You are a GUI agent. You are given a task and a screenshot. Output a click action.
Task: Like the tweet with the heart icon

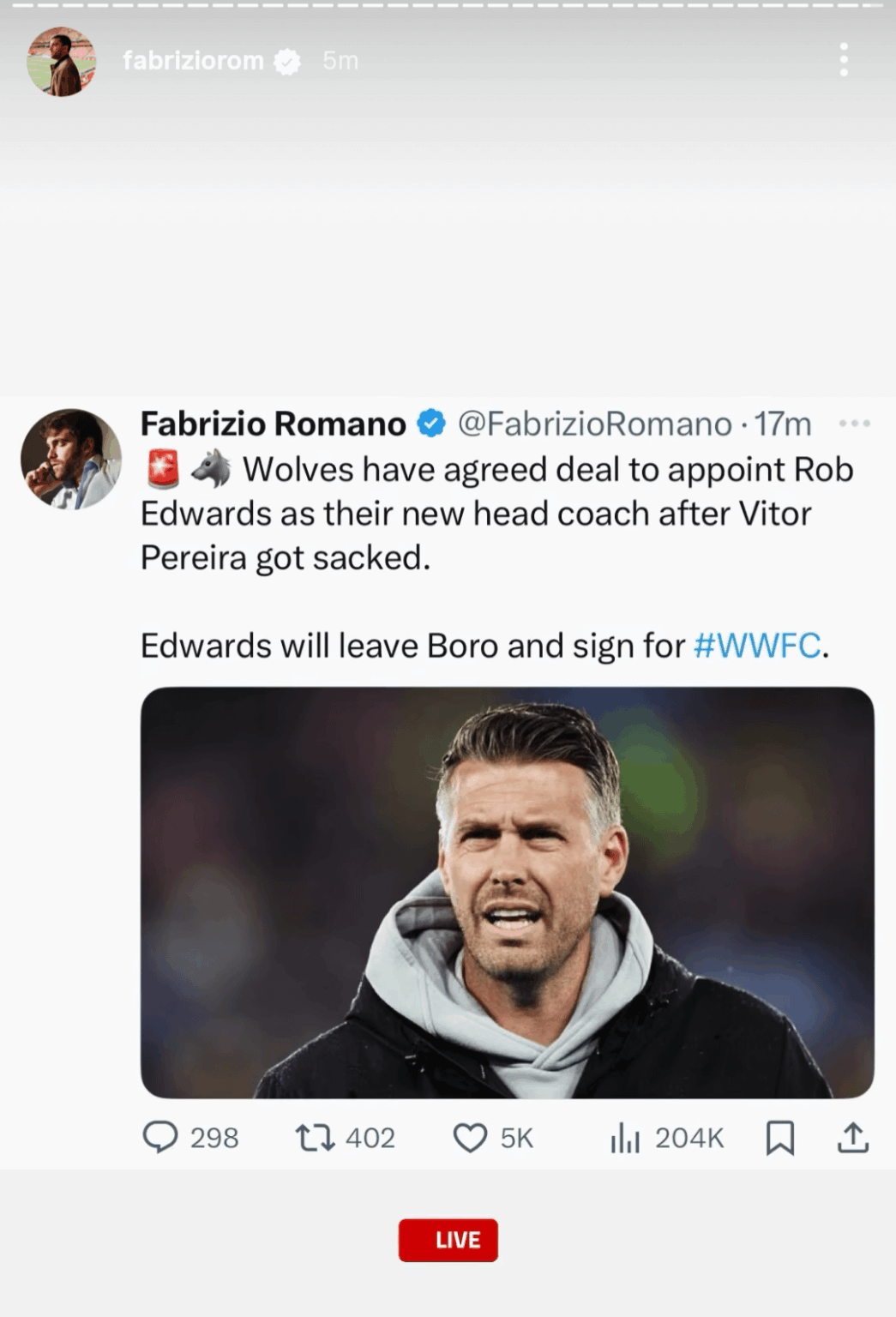470,1138
